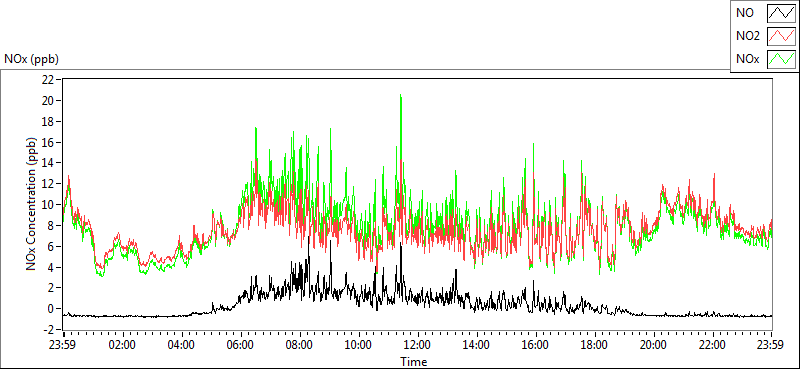Click the 20 y-axis tick label

(x=47, y=101)
